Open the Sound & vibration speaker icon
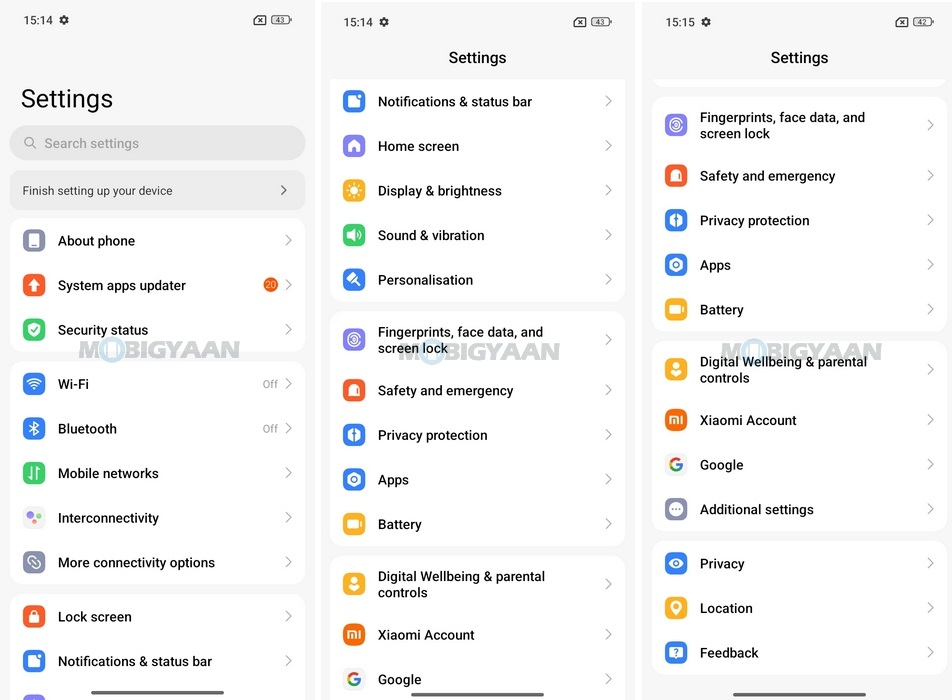Image resolution: width=952 pixels, height=700 pixels. point(354,235)
